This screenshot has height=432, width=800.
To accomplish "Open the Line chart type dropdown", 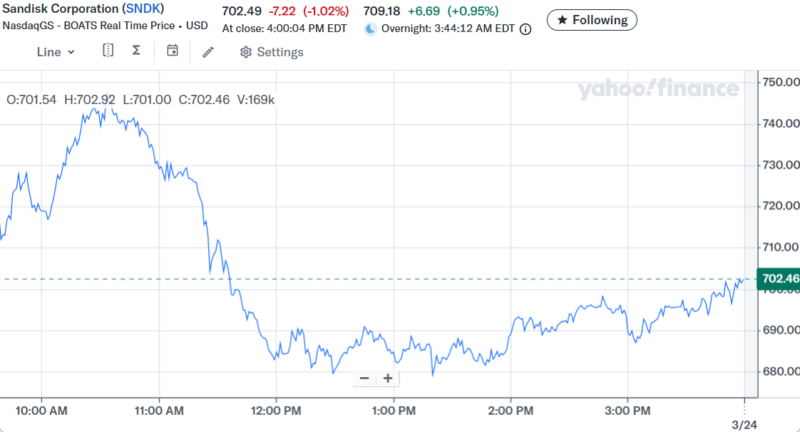I will [x=55, y=52].
